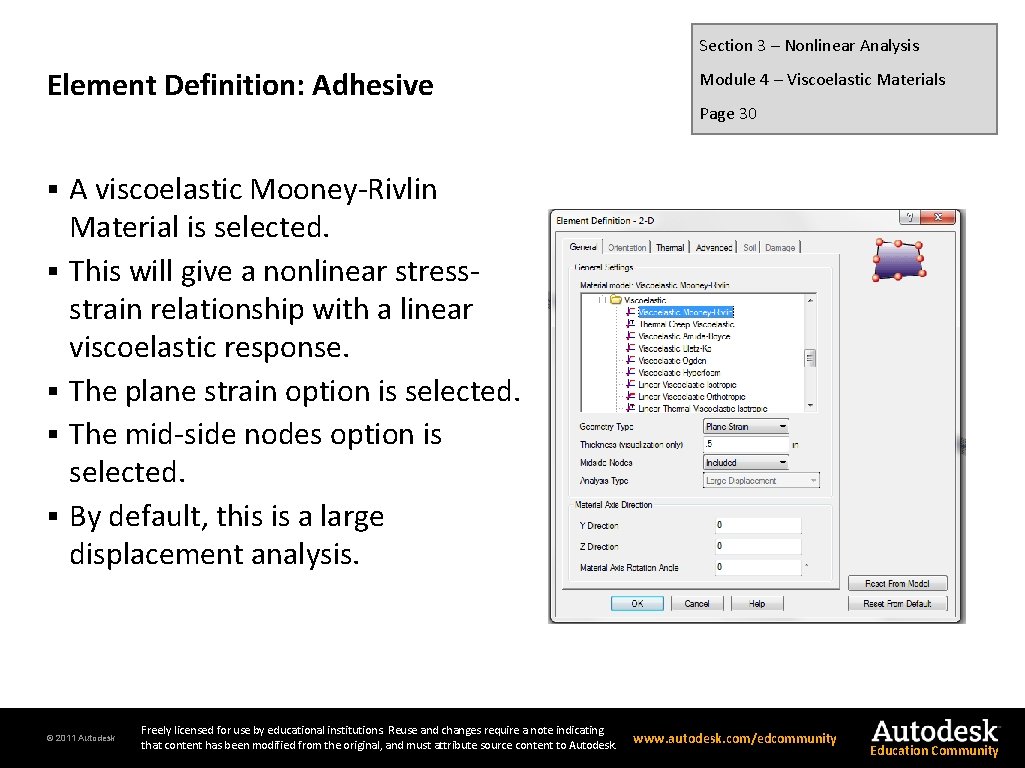Select Linear Thermal Viscoelastic Isotropic item
1025x768 pixels.
pos(703,408)
